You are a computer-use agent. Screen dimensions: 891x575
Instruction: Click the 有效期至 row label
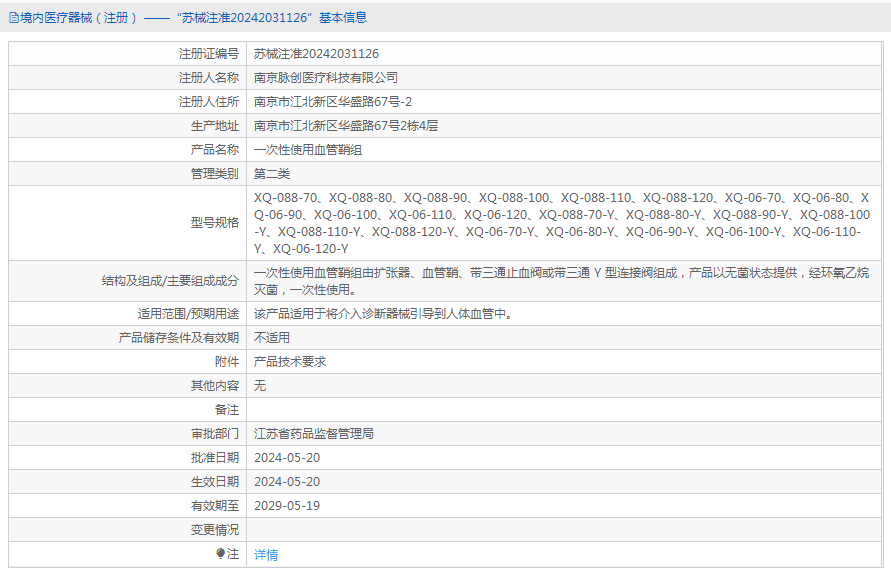[x=215, y=506]
